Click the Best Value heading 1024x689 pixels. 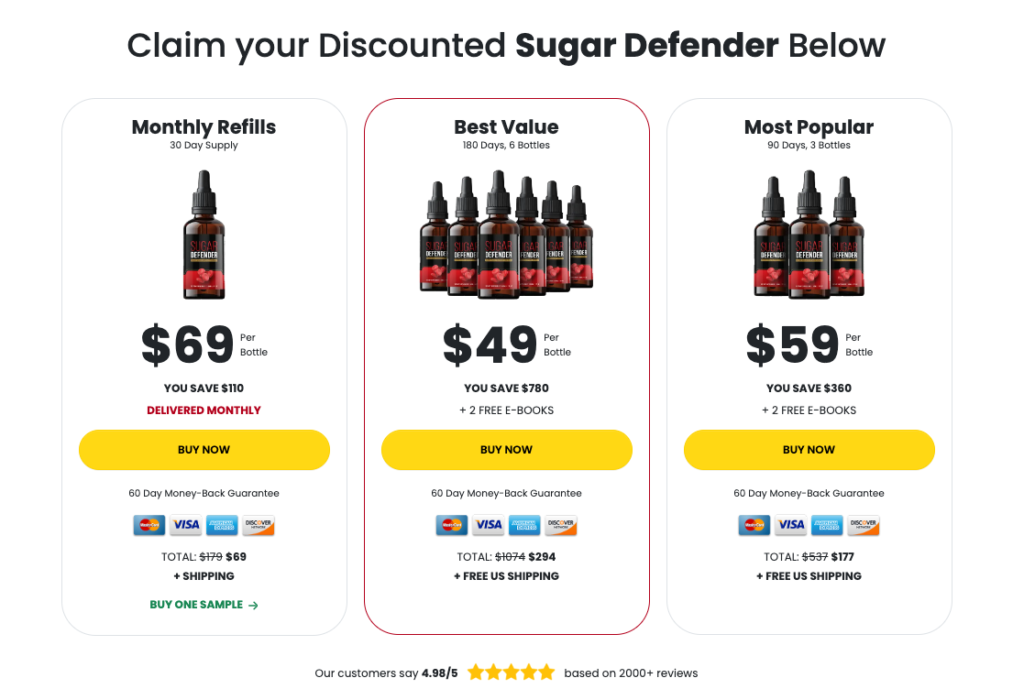(x=506, y=127)
